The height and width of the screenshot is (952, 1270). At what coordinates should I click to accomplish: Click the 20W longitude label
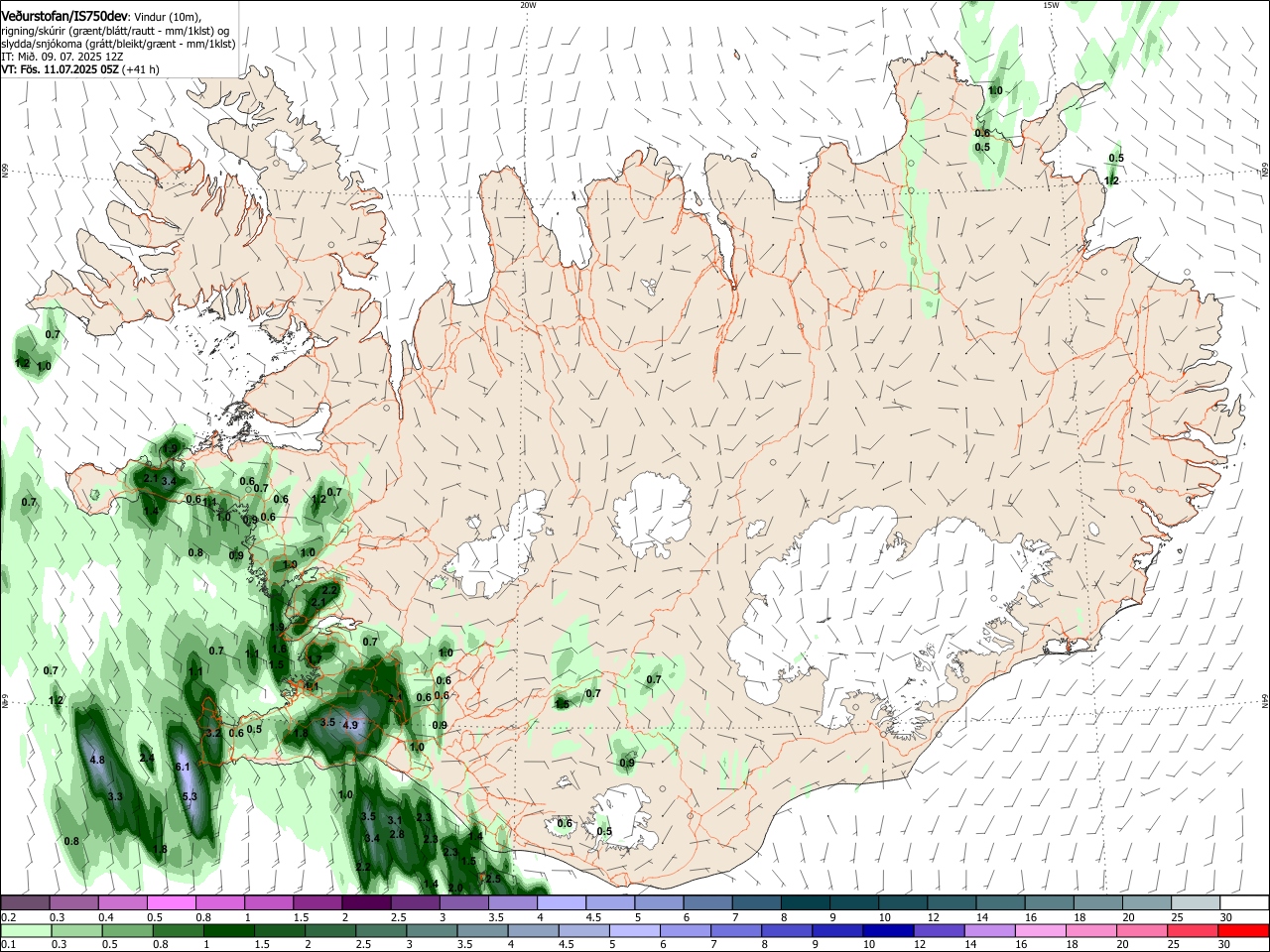(528, 5)
